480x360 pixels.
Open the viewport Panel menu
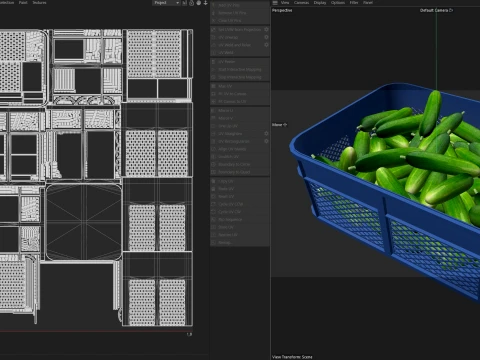(x=368, y=3)
